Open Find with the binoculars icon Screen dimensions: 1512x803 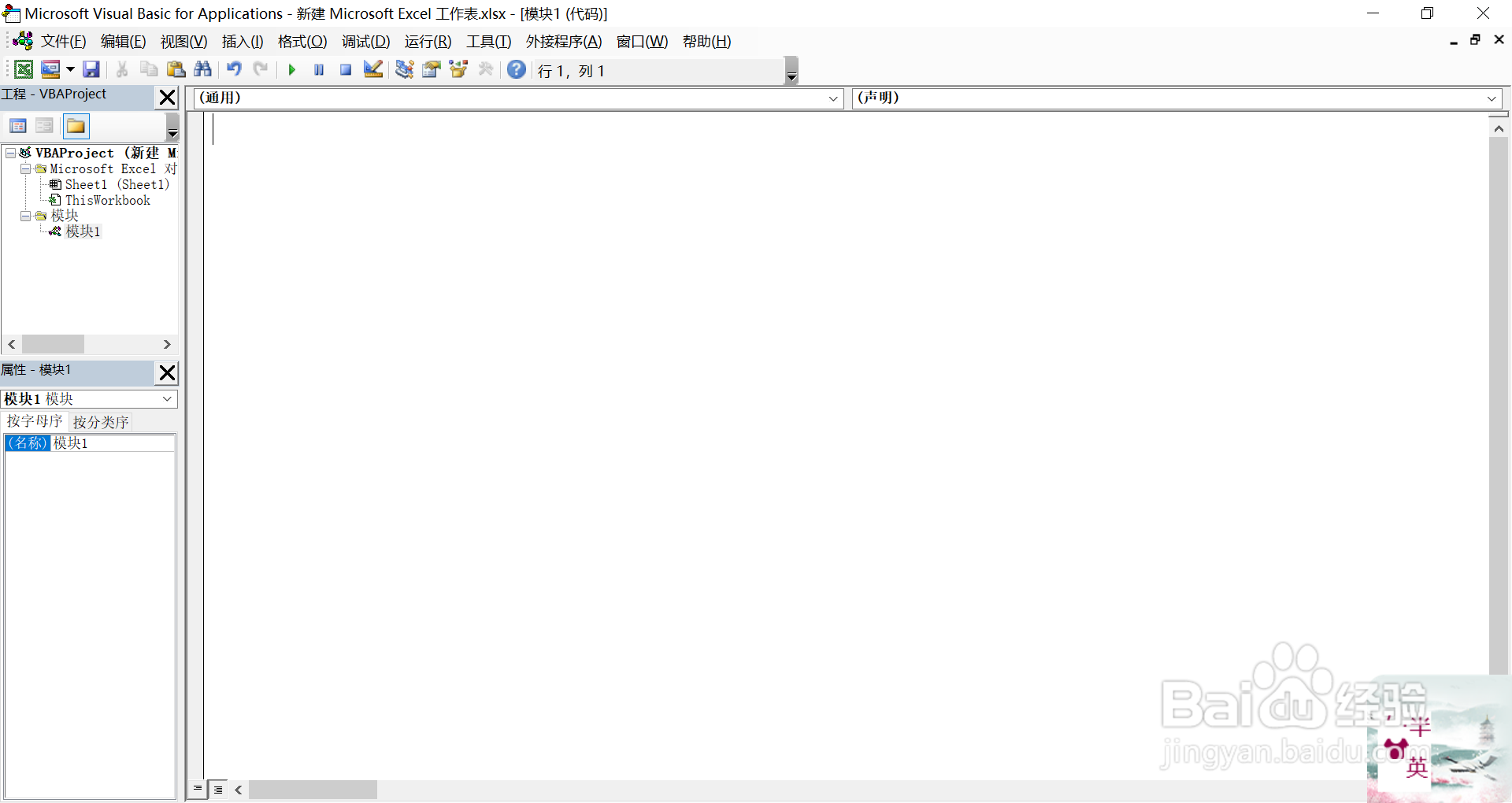(202, 70)
